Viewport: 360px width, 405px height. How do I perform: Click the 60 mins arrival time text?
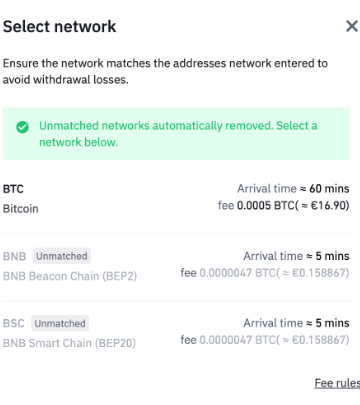329,189
